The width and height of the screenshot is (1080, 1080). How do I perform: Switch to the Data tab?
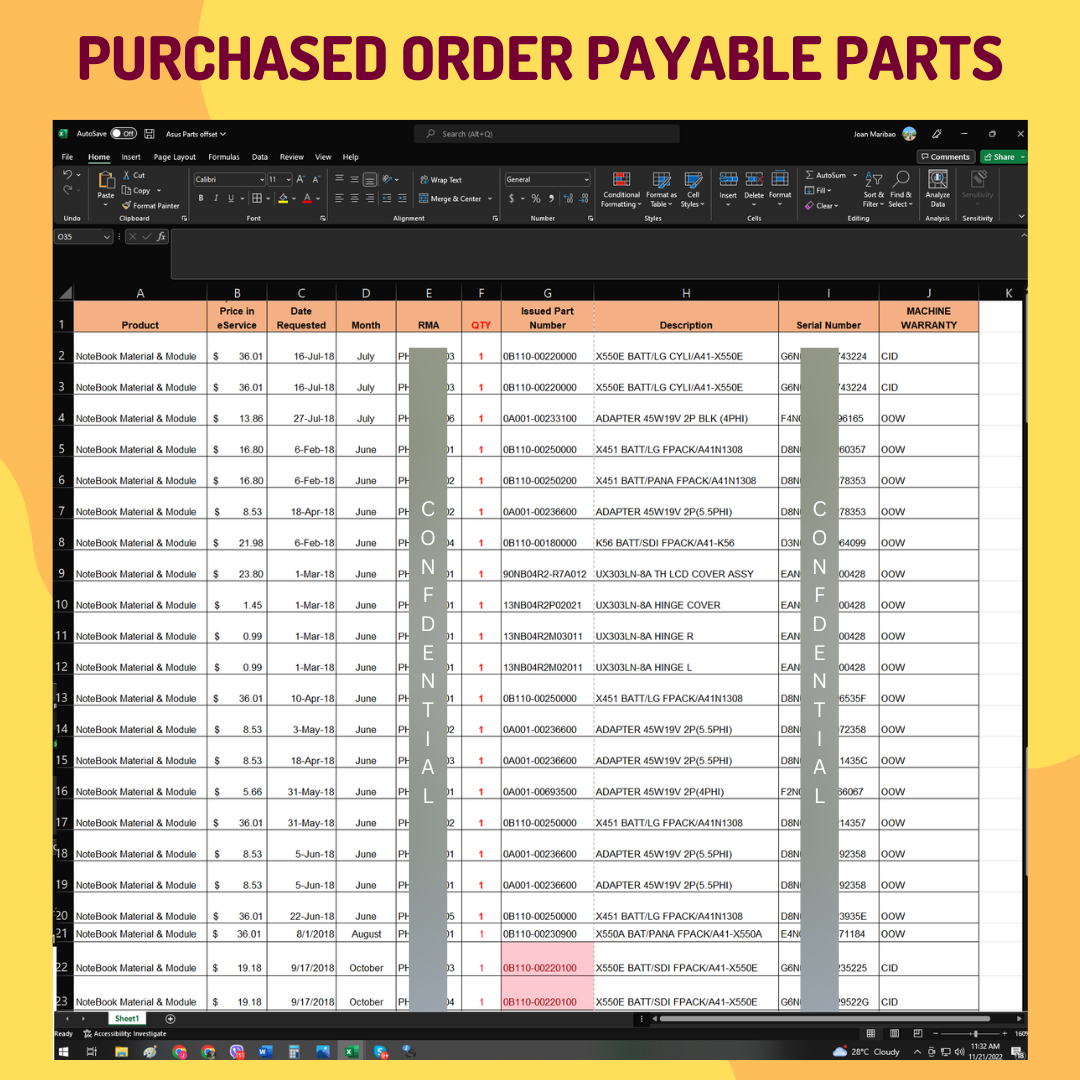[260, 157]
